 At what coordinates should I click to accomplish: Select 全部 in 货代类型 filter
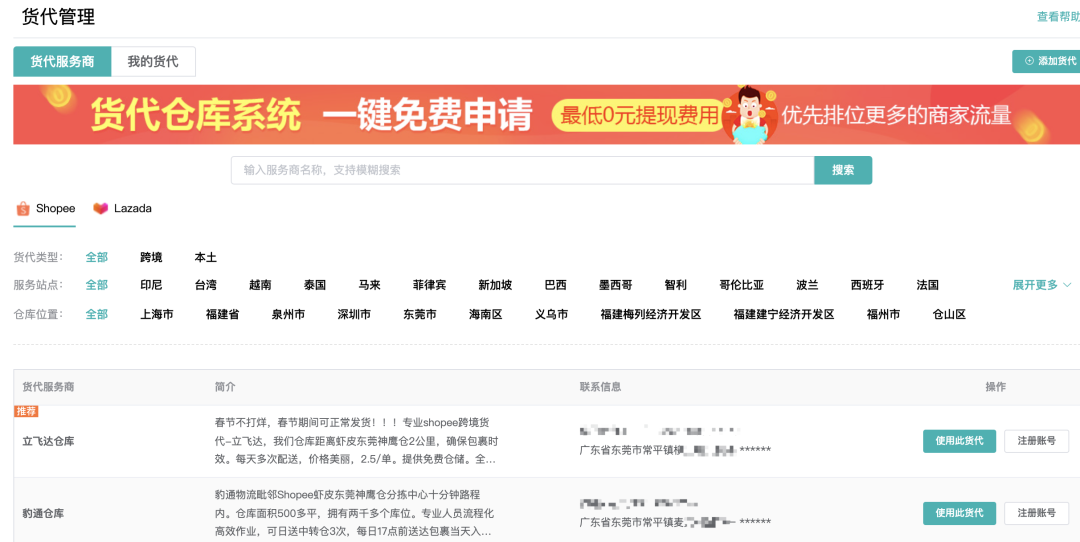(x=96, y=258)
